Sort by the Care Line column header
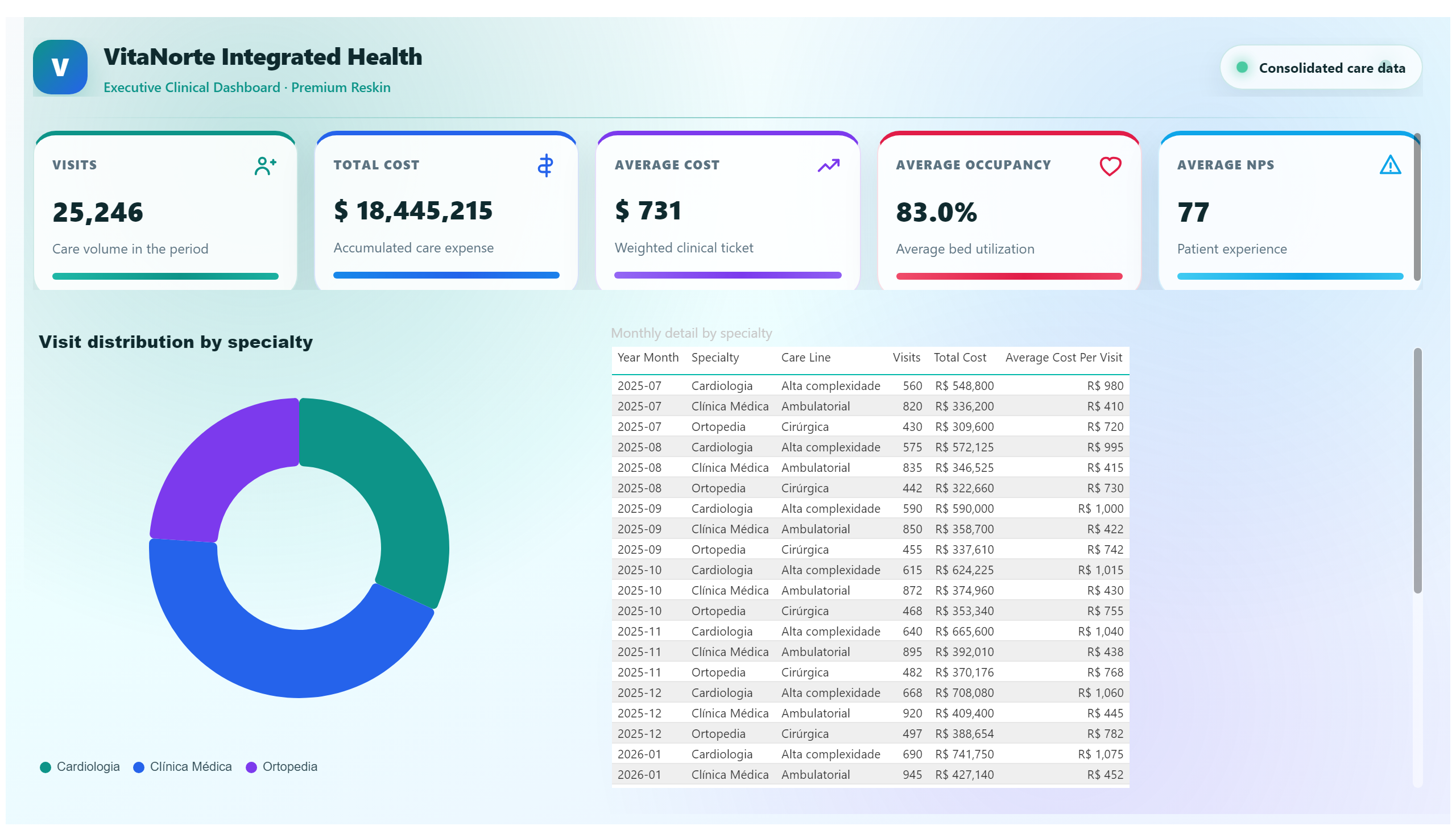 coord(805,358)
